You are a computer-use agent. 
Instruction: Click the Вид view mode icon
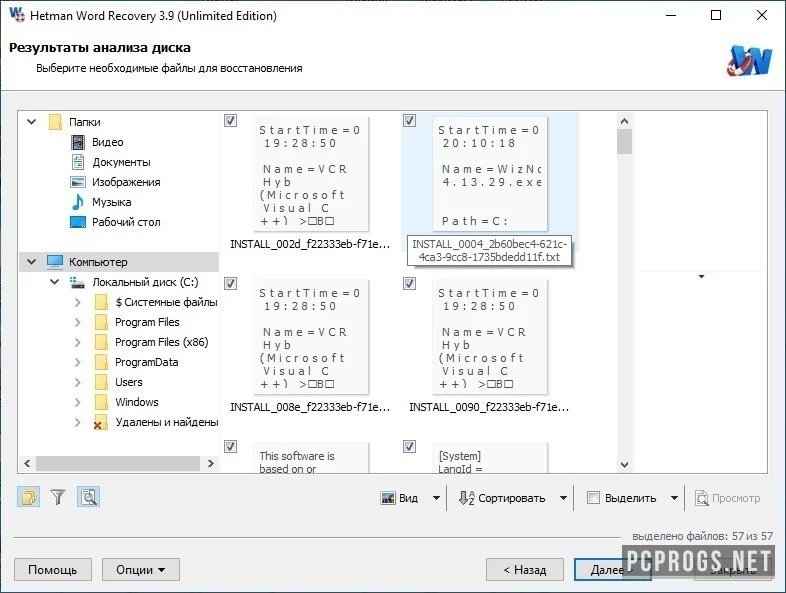coord(388,498)
